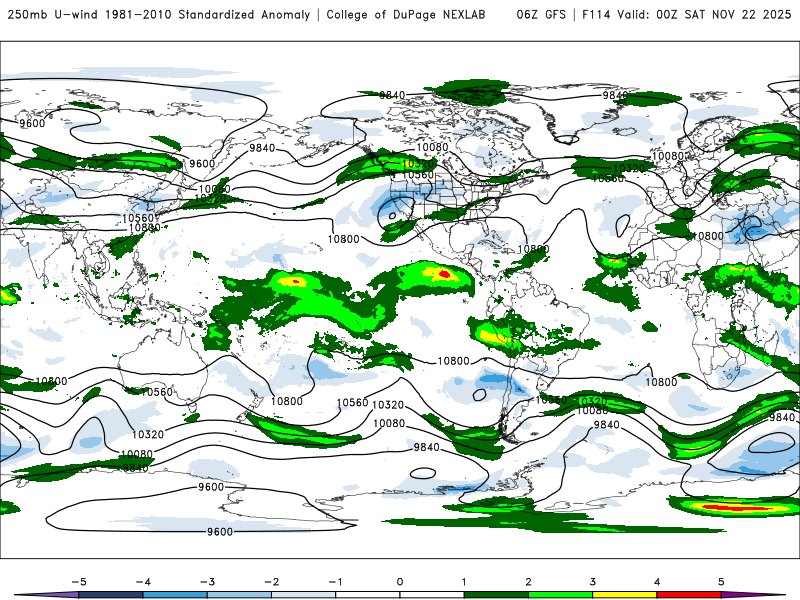Click the blue colorbar segment between -4 and -3
Viewport: 800px width, 600px height.
[175, 595]
